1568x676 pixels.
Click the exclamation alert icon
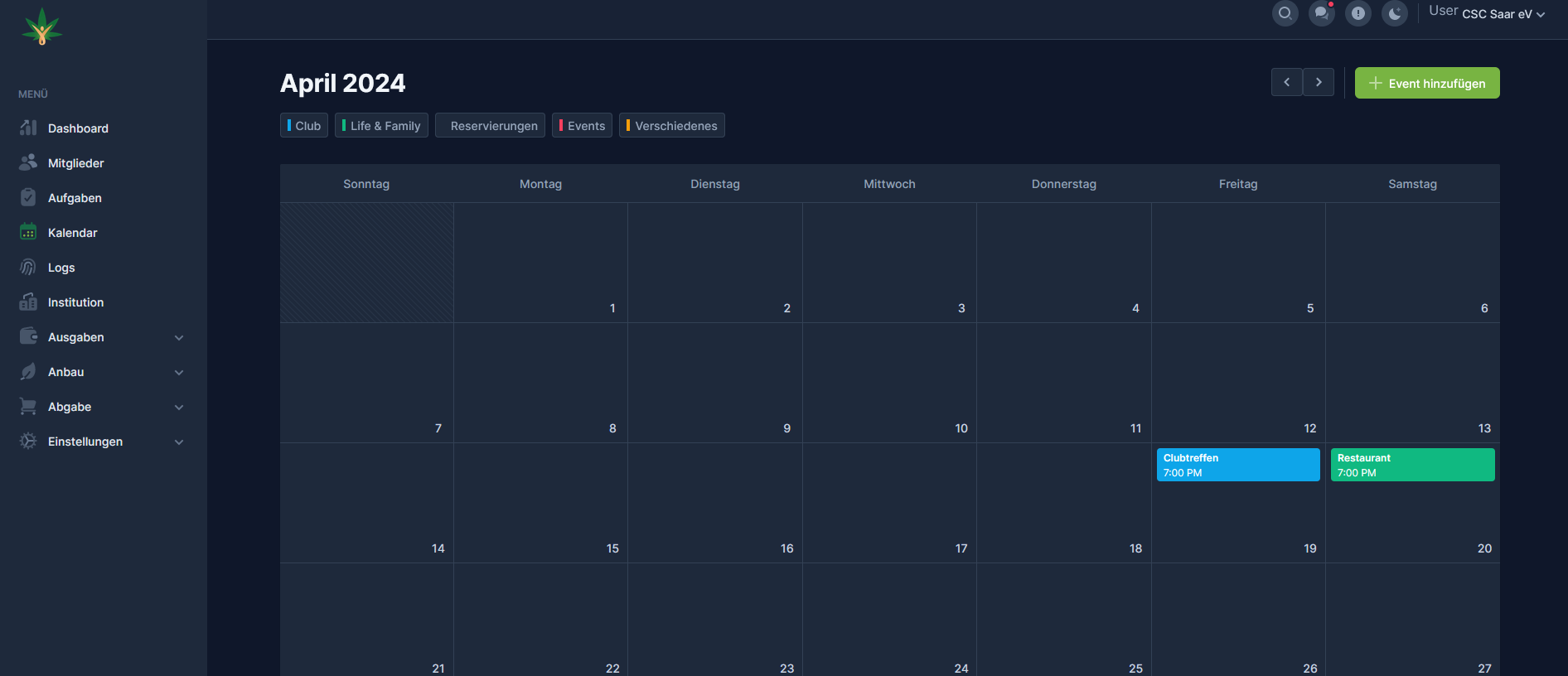1358,13
